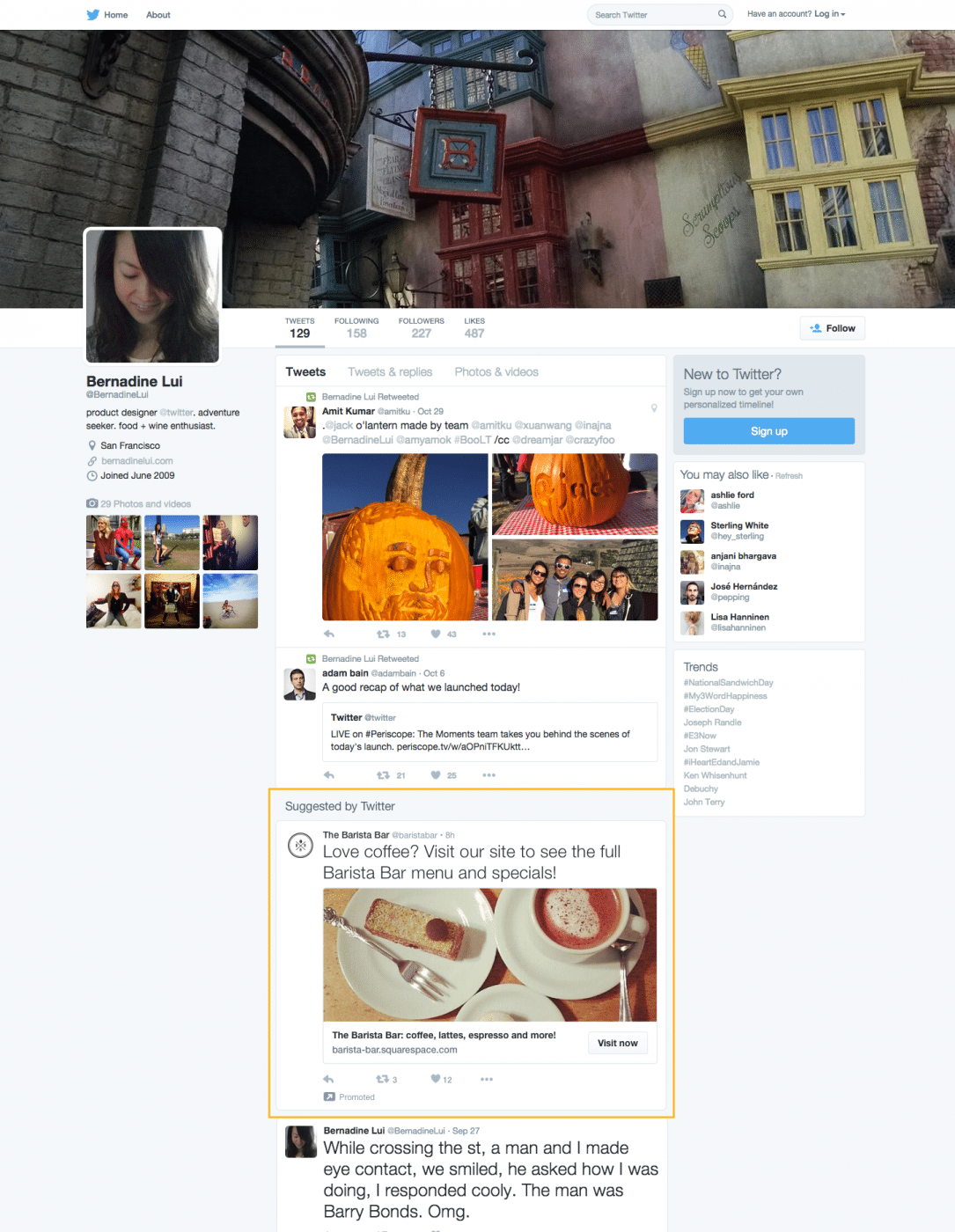
Task: Follow Bernadine Lui
Action: pyautogui.click(x=833, y=328)
